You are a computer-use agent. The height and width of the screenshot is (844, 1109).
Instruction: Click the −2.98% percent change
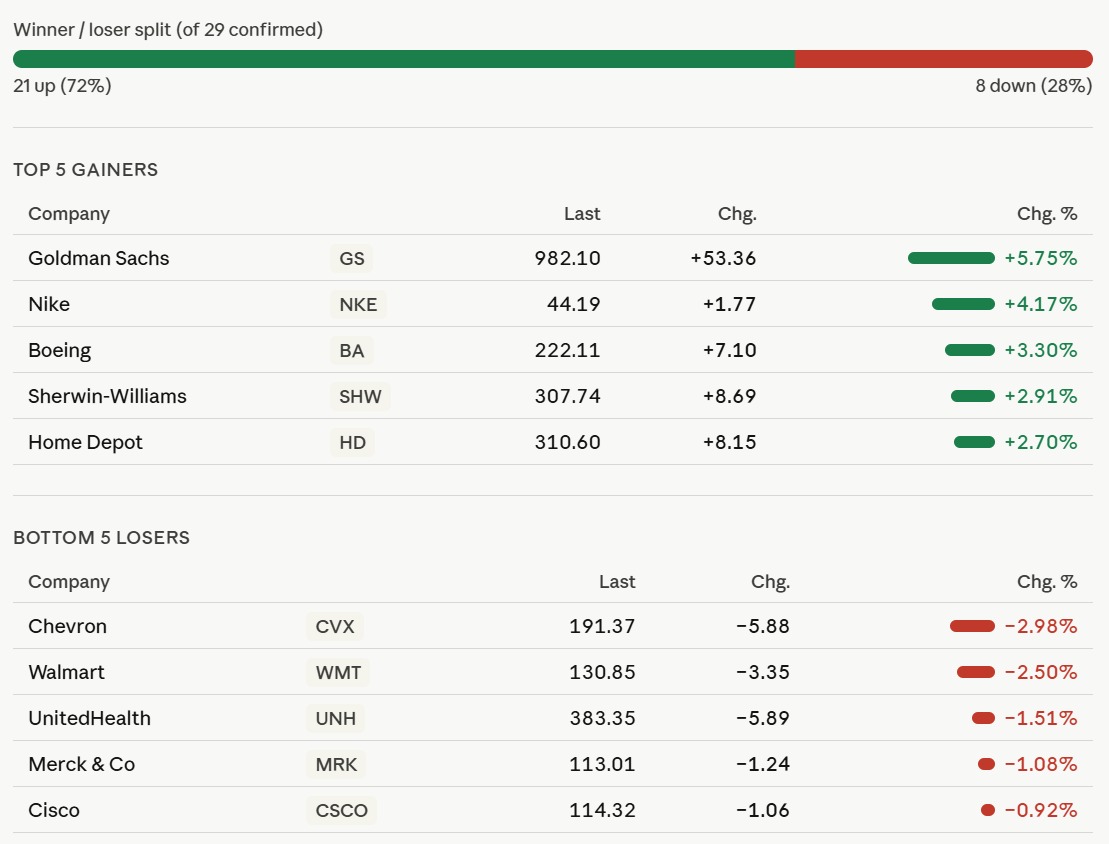click(x=1041, y=626)
